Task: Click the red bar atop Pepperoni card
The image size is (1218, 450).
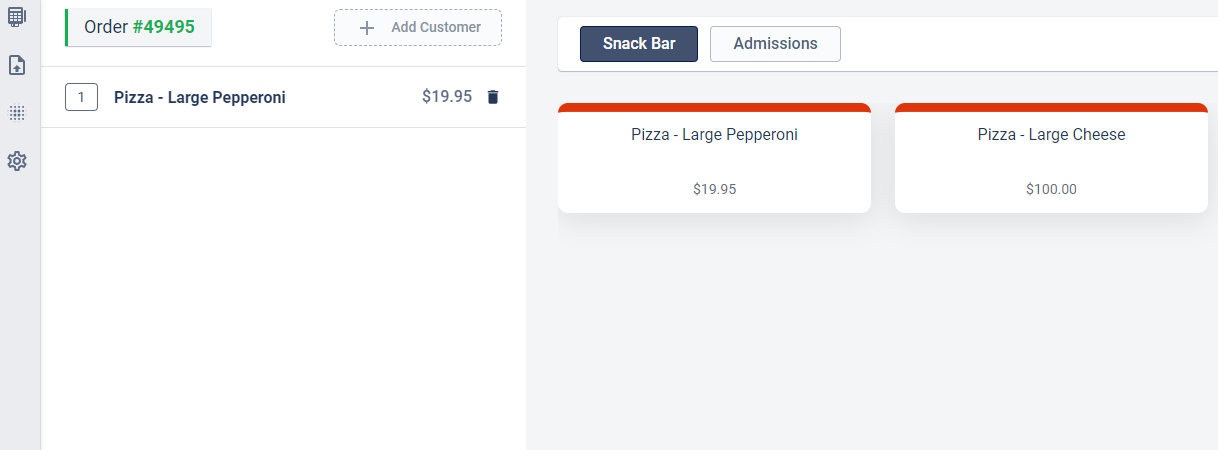Action: coord(714,107)
